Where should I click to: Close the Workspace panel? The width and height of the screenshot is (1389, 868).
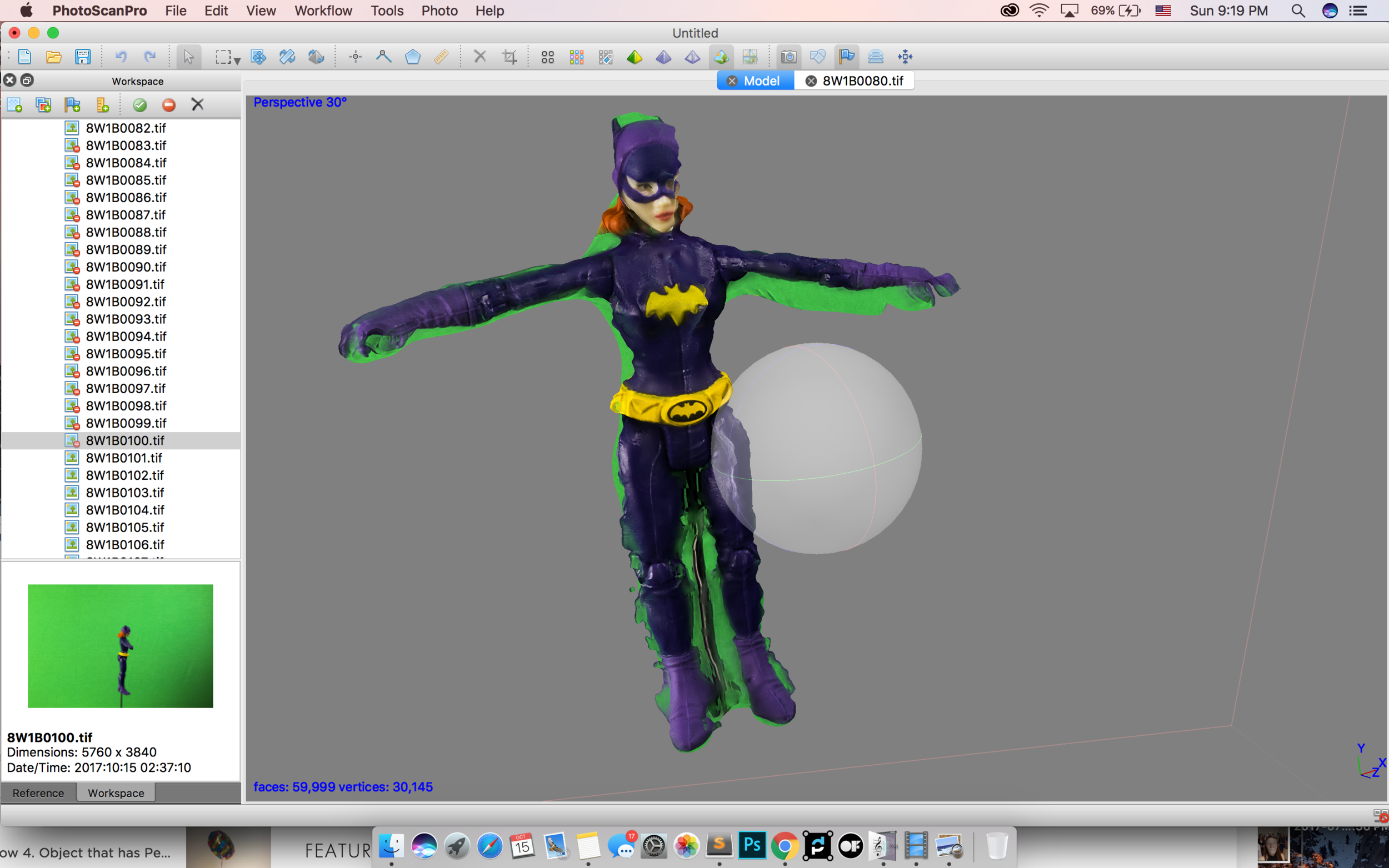tap(10, 81)
